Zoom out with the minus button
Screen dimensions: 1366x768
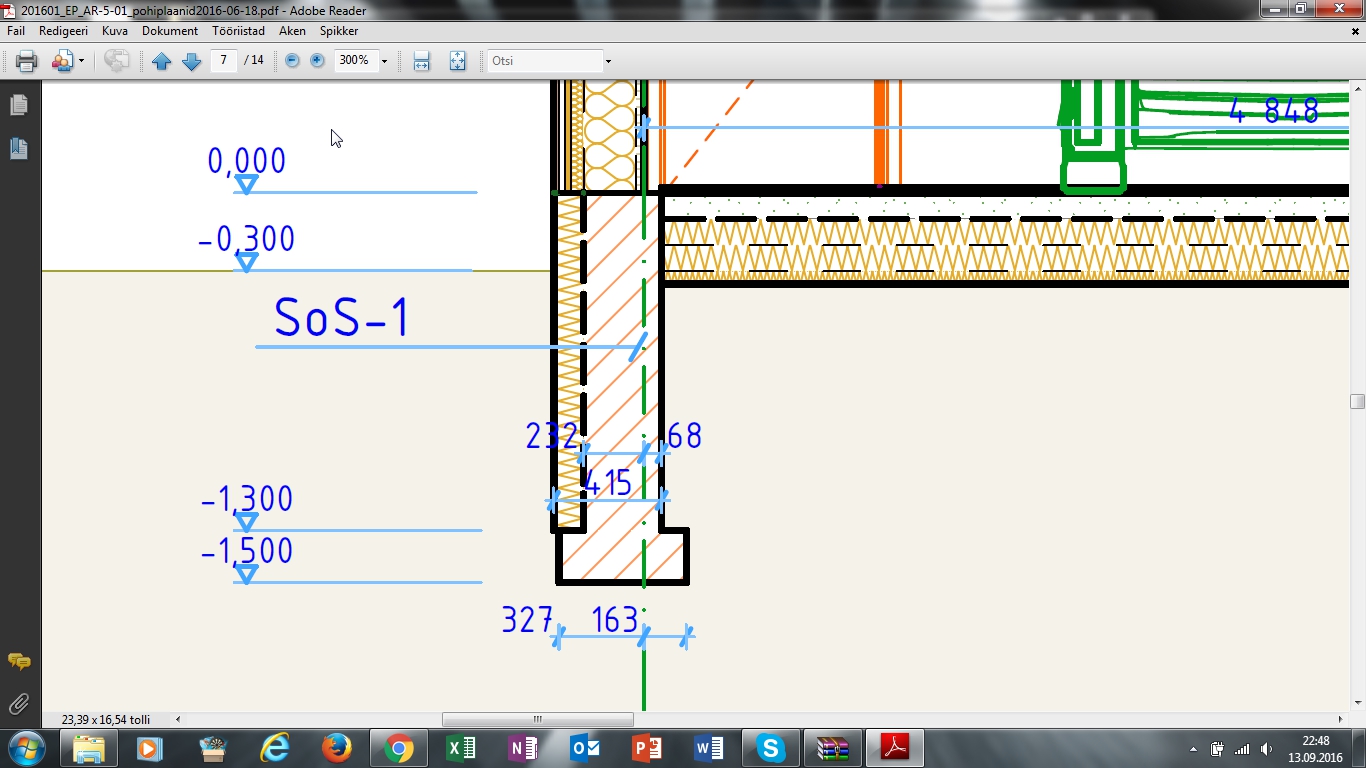point(292,61)
